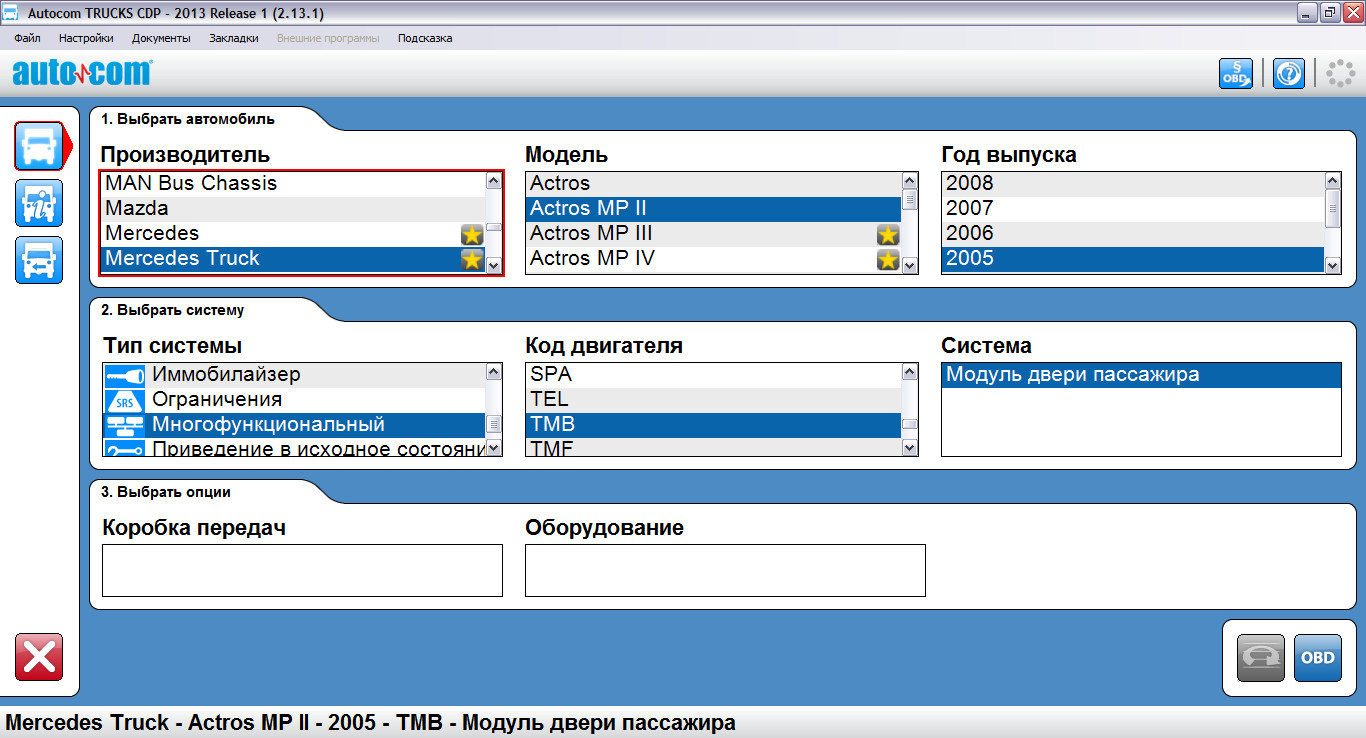
Task: Click the Тип системы scrollbar thumb
Action: [493, 424]
